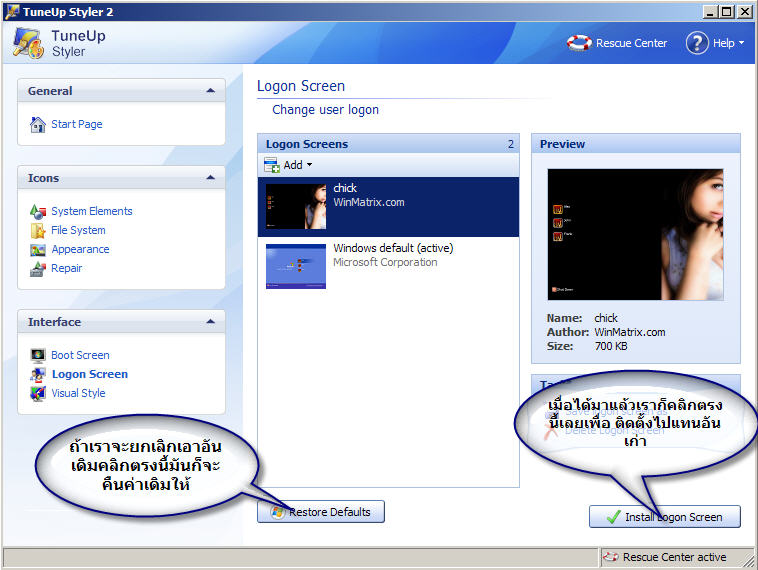
Task: Click the Change user logon subtitle
Action: [x=325, y=110]
